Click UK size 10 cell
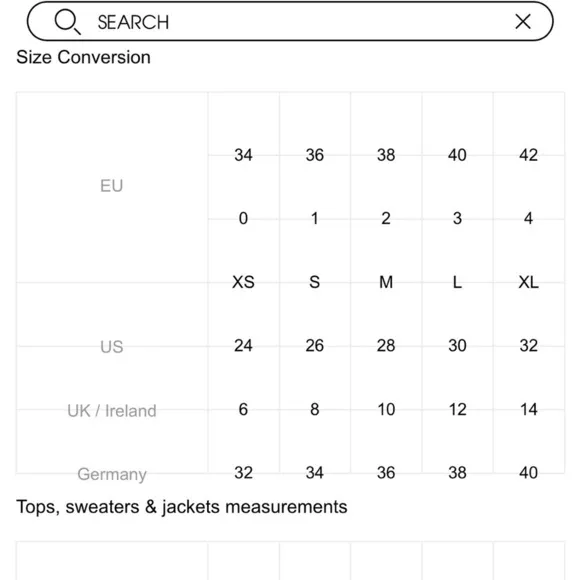 click(x=386, y=409)
